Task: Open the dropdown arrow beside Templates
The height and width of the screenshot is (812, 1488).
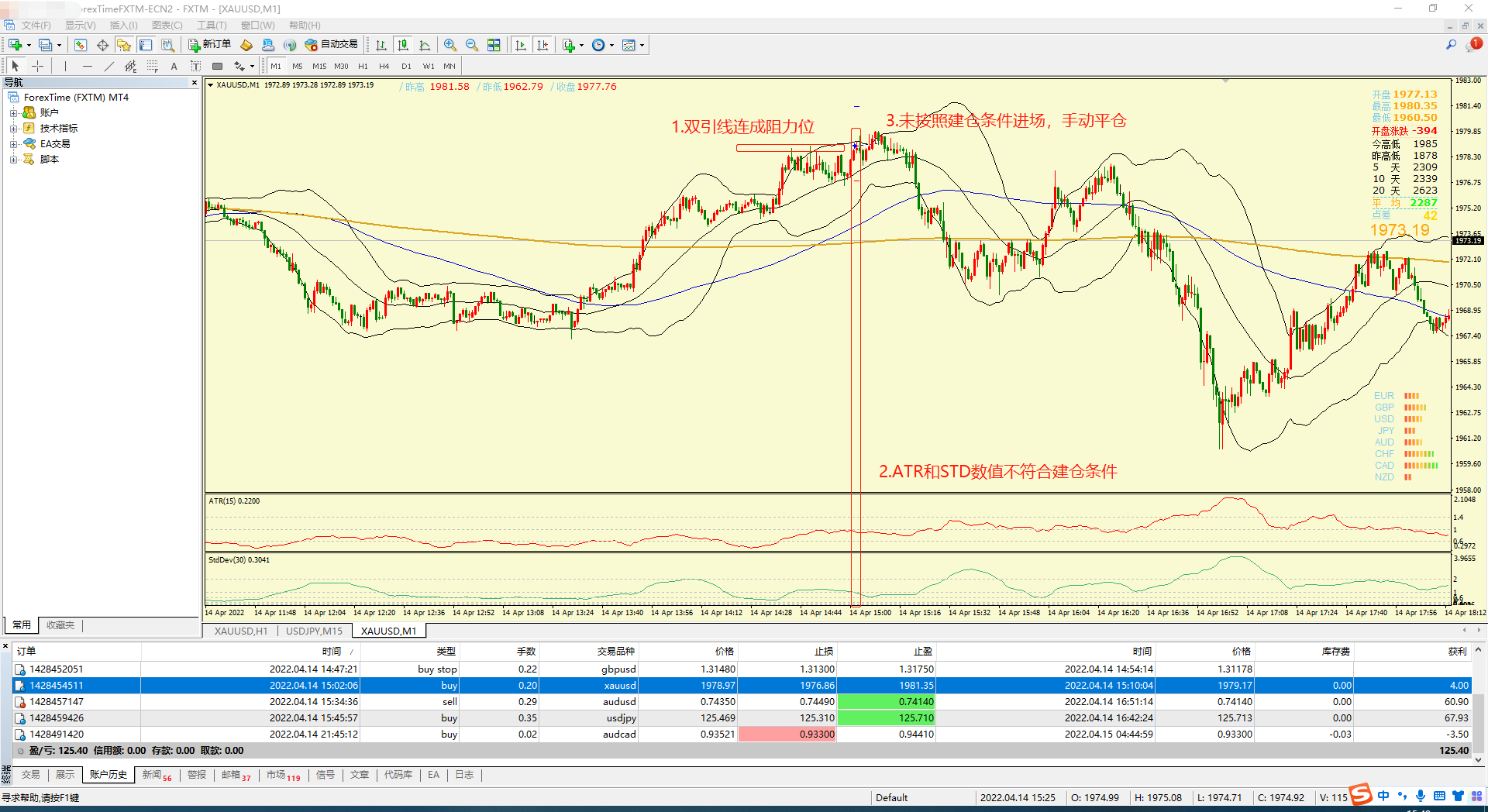Action: pos(642,45)
